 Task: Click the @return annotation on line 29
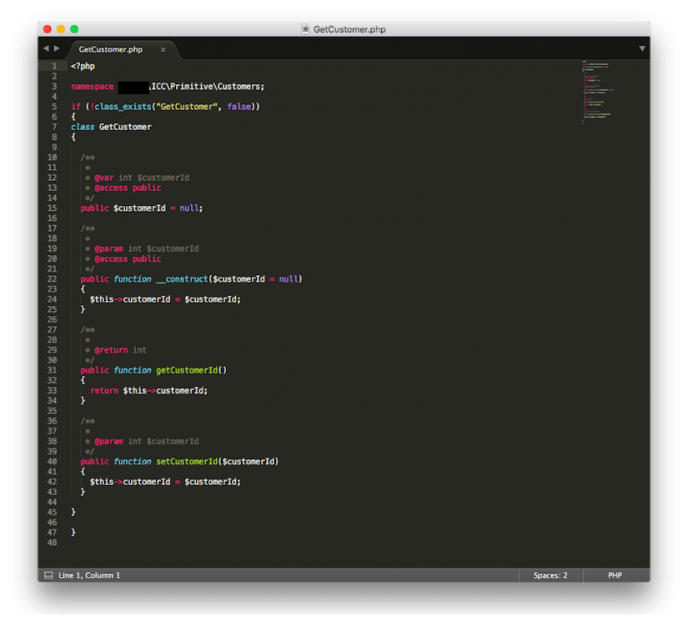coord(111,350)
